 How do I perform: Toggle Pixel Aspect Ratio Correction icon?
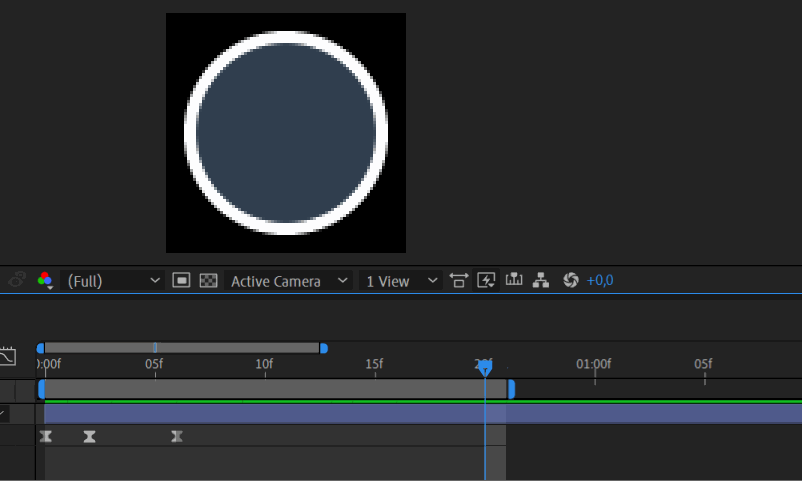(x=459, y=281)
